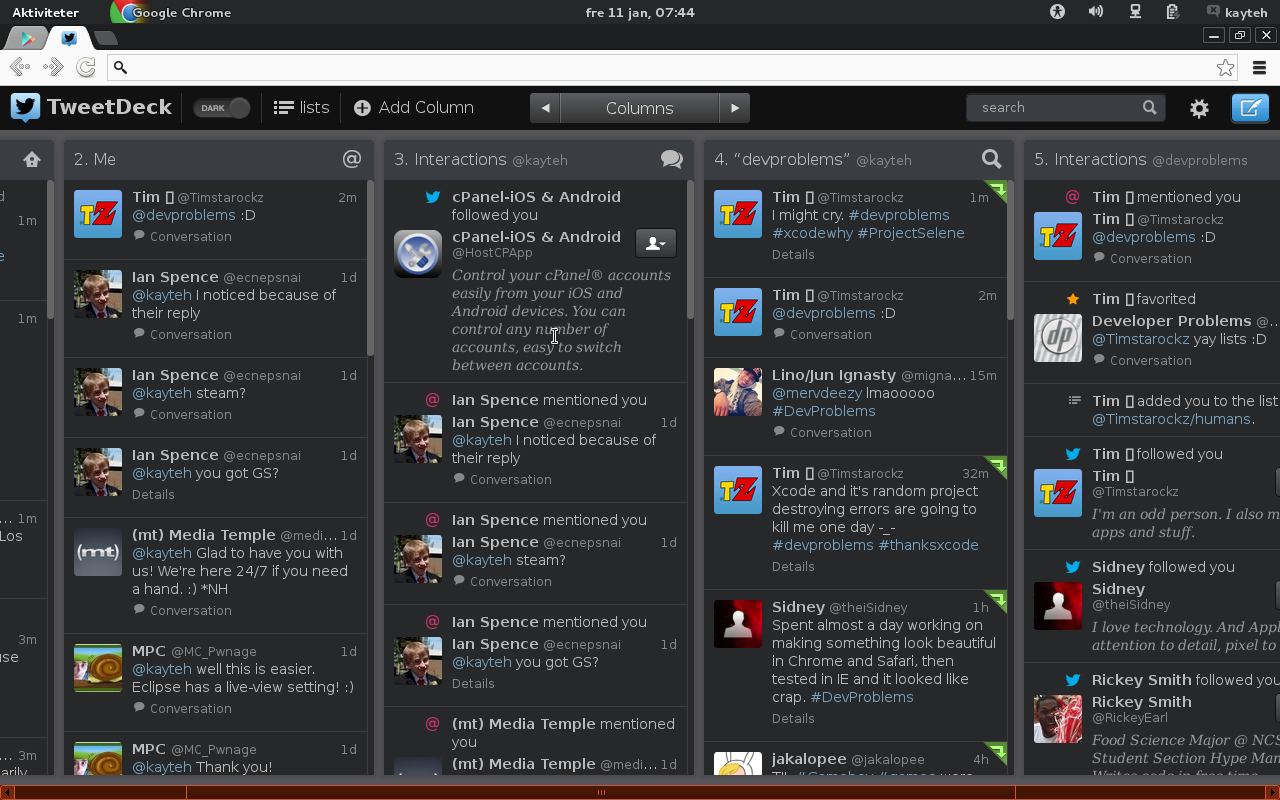Click the Google Chrome icon in the top bar
Screen dimensions: 1280x800
[126, 12]
